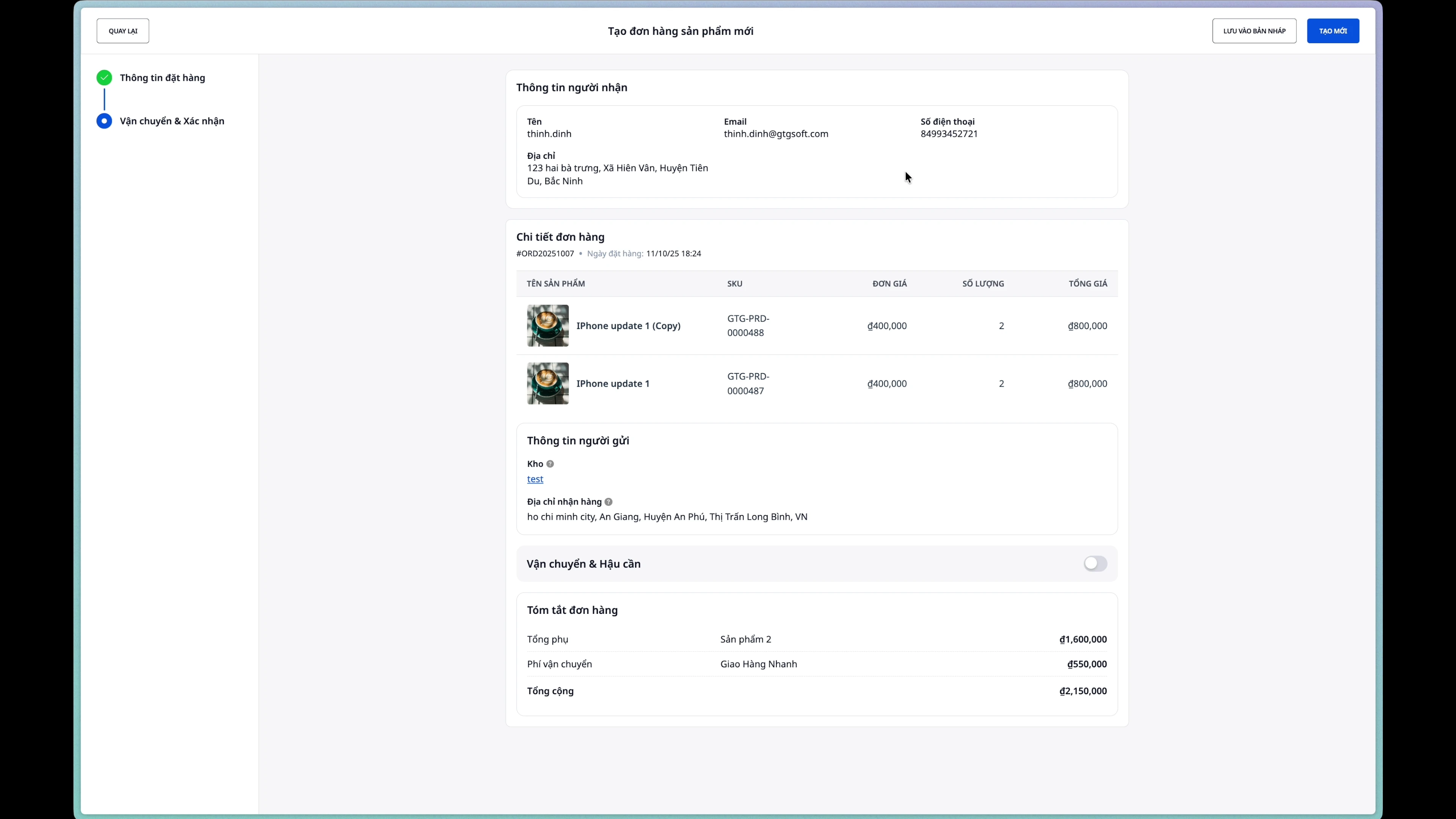
Task: Click the IPhone update 1 product image
Action: coord(547,383)
